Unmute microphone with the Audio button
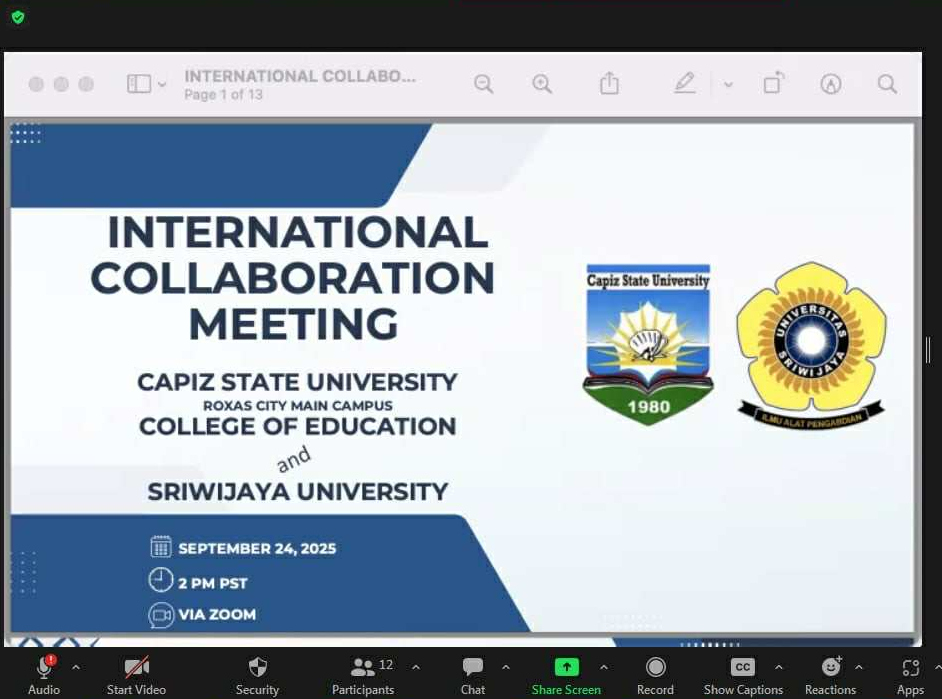 click(x=44, y=668)
